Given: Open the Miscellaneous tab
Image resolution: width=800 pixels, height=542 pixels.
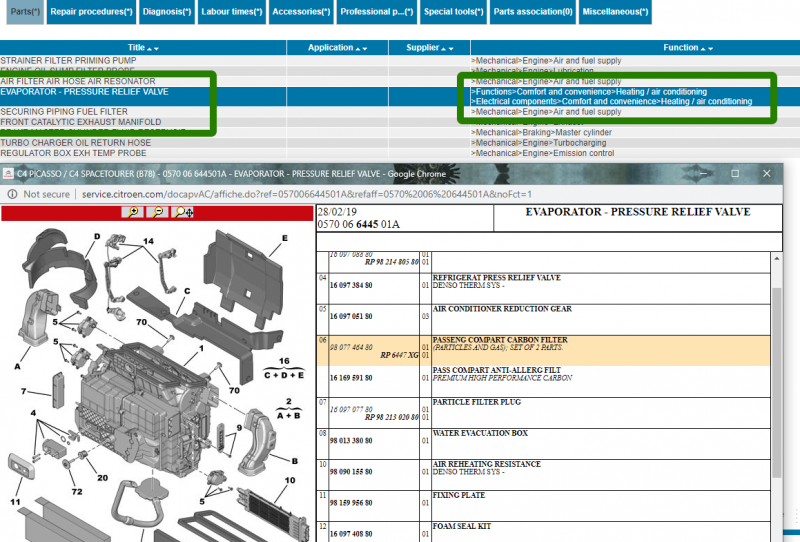Looking at the screenshot, I should pos(615,11).
